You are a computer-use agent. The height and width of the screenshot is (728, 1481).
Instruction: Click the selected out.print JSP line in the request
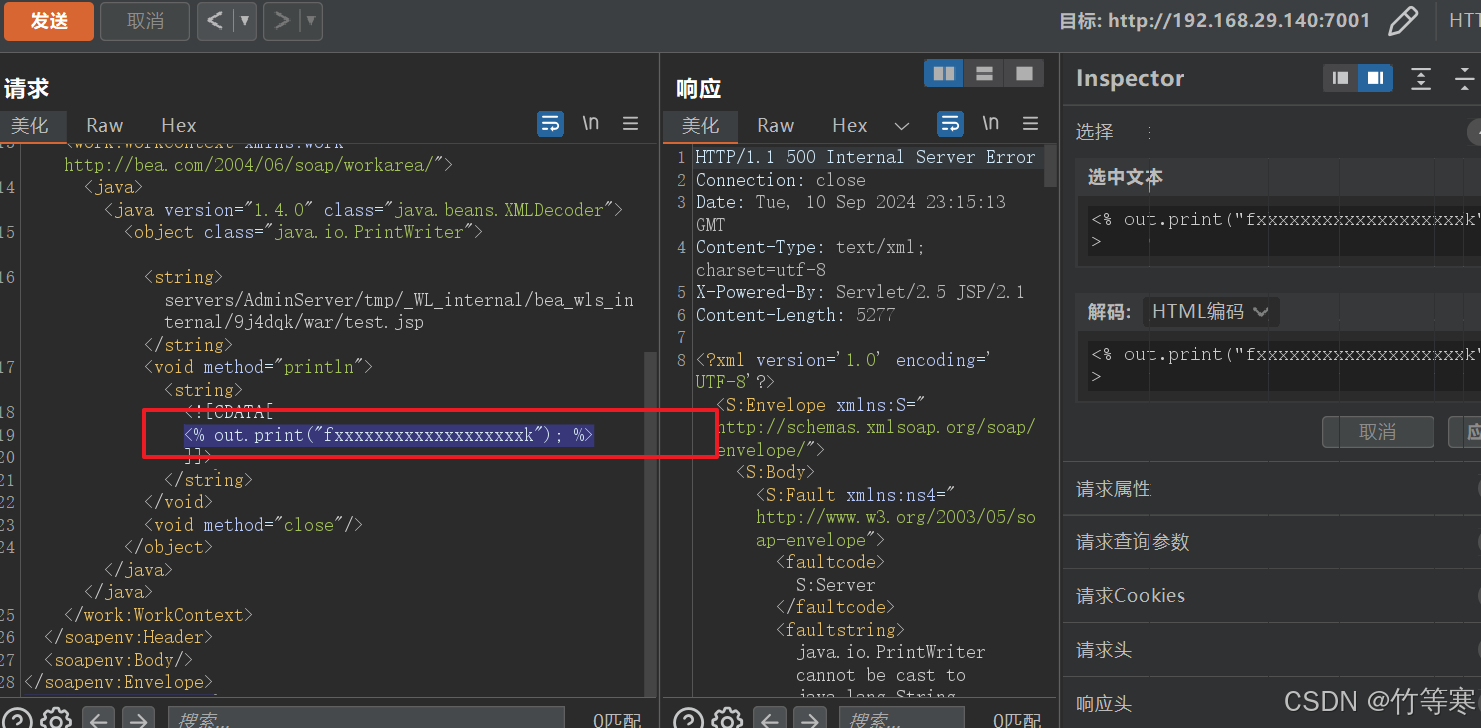(x=389, y=435)
